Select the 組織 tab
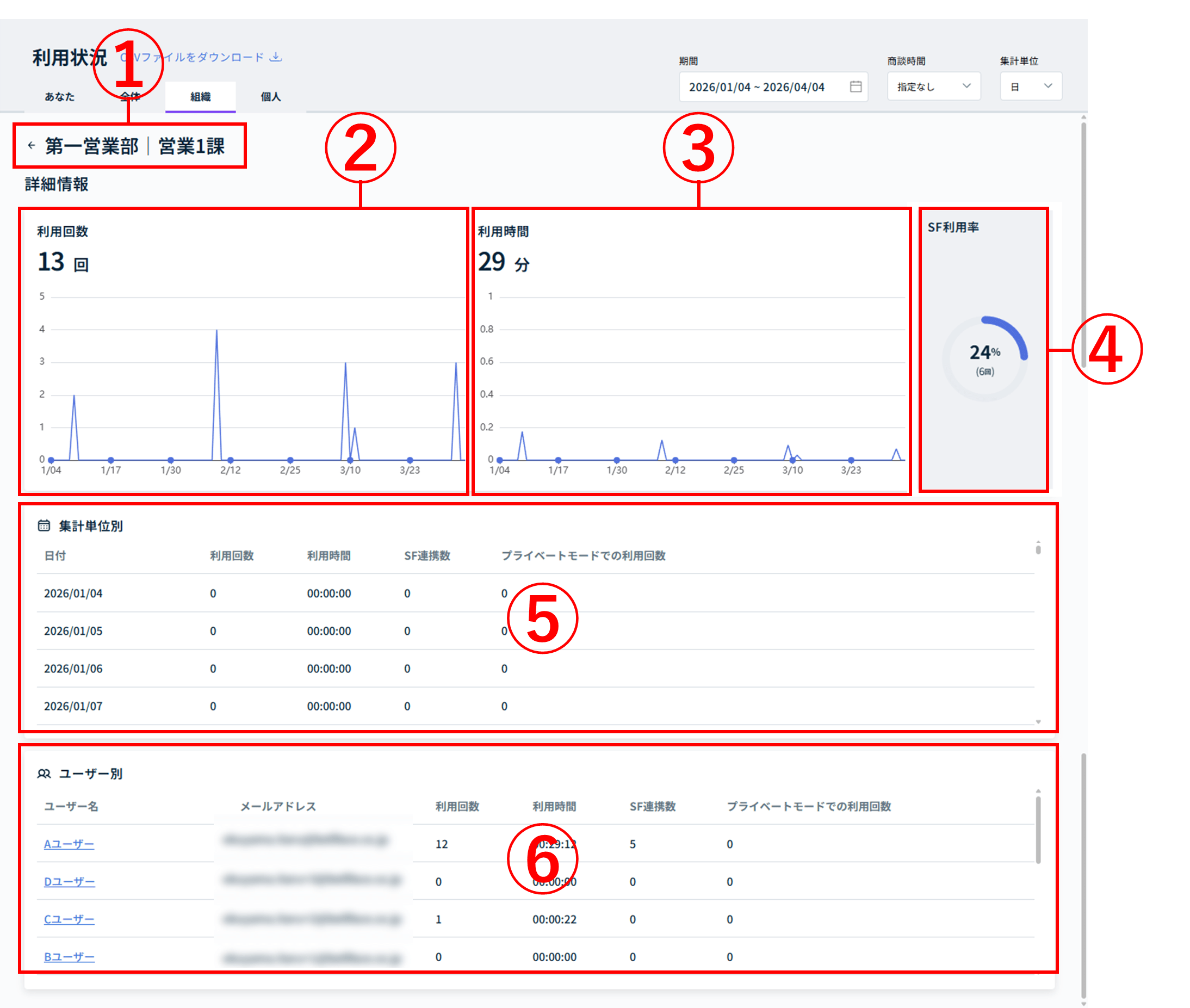 201,97
